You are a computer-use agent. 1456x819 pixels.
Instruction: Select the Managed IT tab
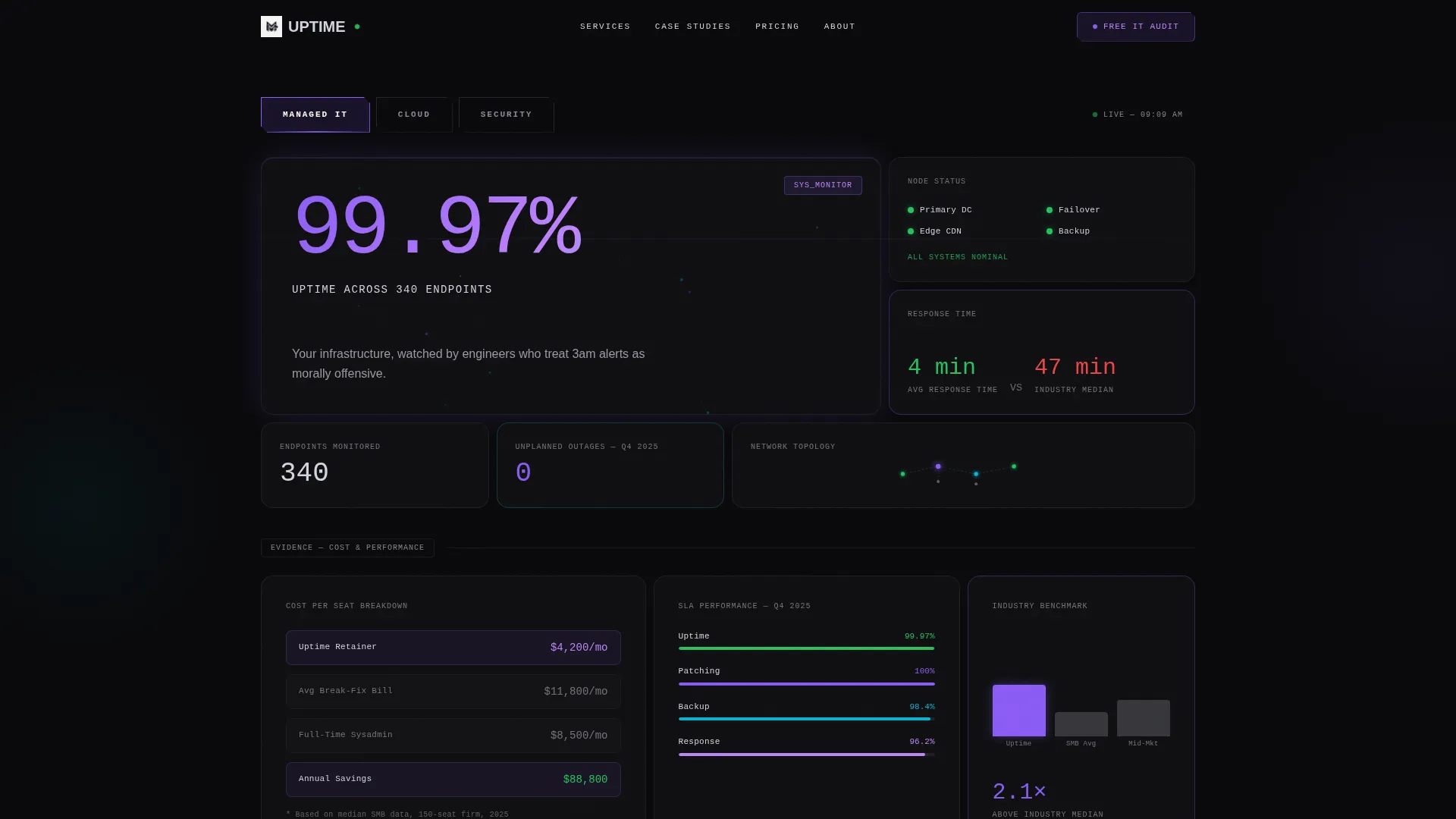315,115
